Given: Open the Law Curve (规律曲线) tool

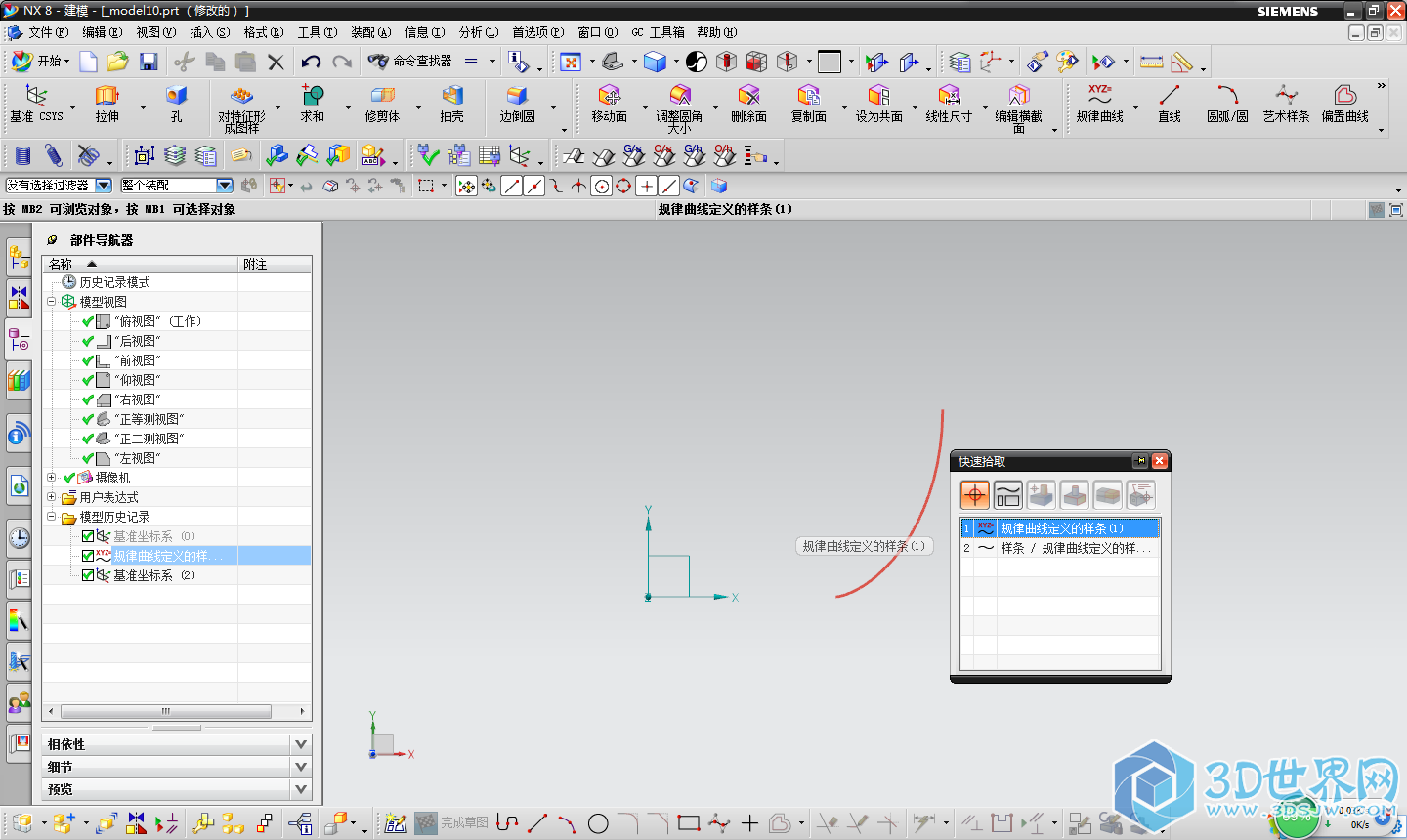Looking at the screenshot, I should 1100,103.
